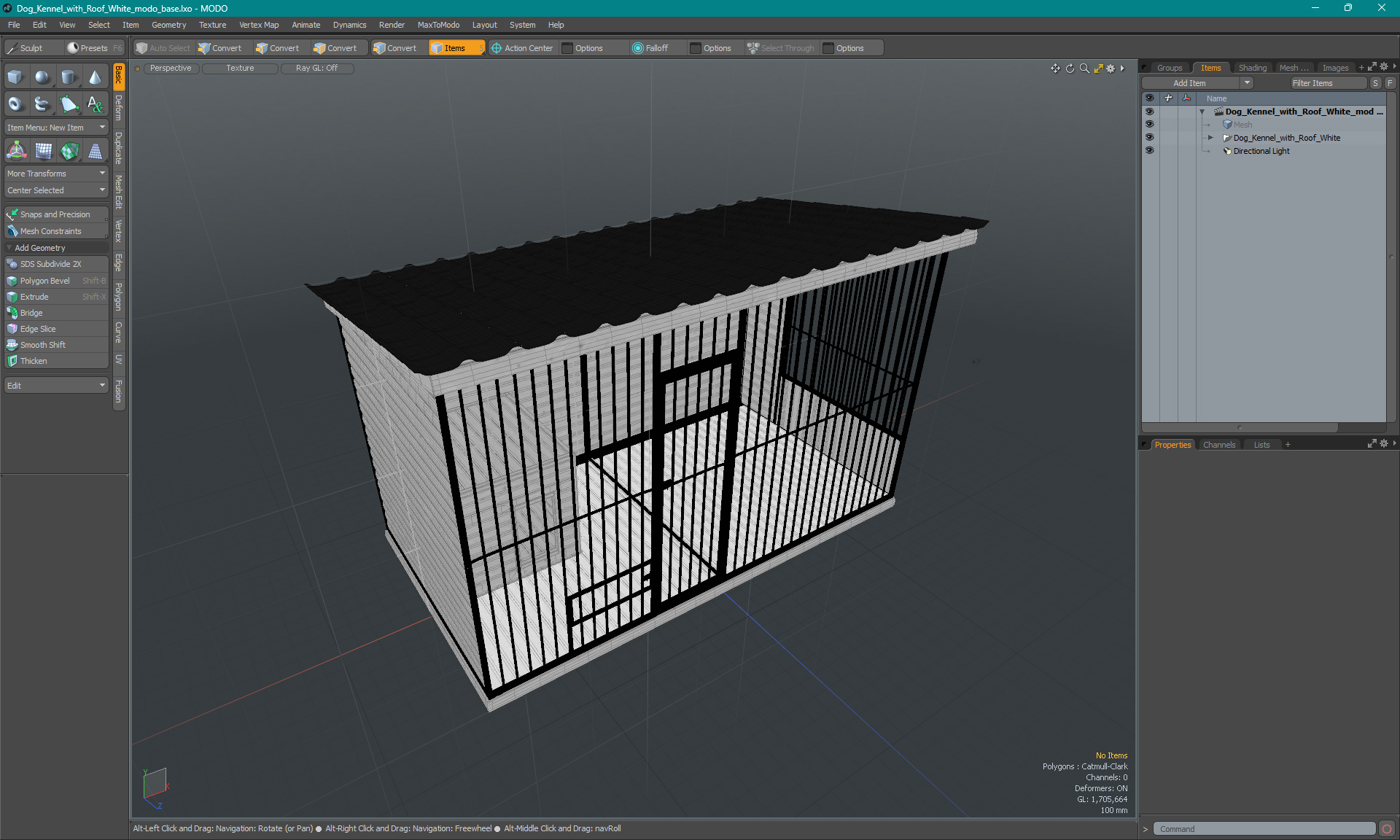Toggle the S filter button in Items panel
This screenshot has height=840, width=1400.
1375,83
